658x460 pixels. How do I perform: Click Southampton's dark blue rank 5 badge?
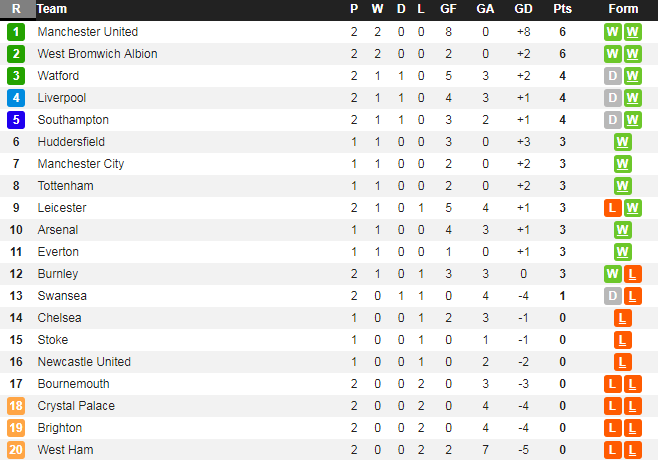coord(16,120)
